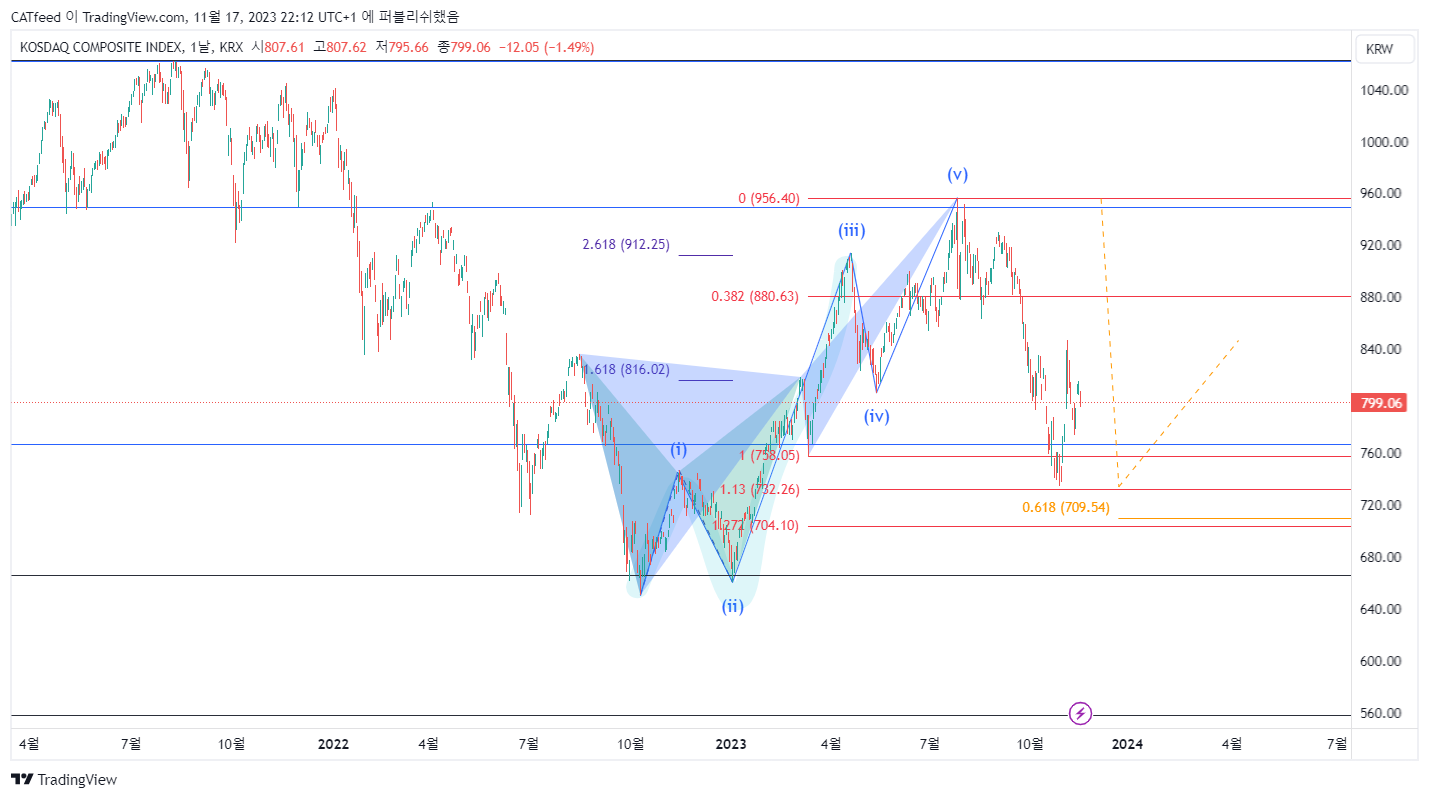Click the 0 (956.40) Fibonacci label
This screenshot has width=1429, height=799.
pos(769,198)
